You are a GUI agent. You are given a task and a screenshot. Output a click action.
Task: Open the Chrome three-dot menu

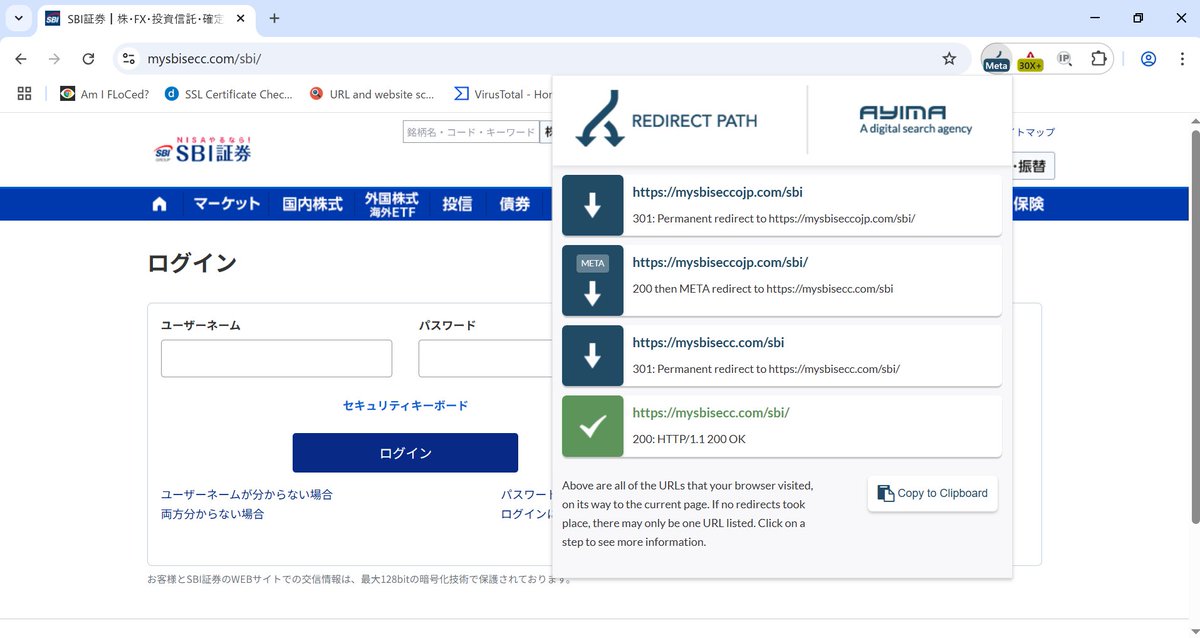tap(1180, 59)
